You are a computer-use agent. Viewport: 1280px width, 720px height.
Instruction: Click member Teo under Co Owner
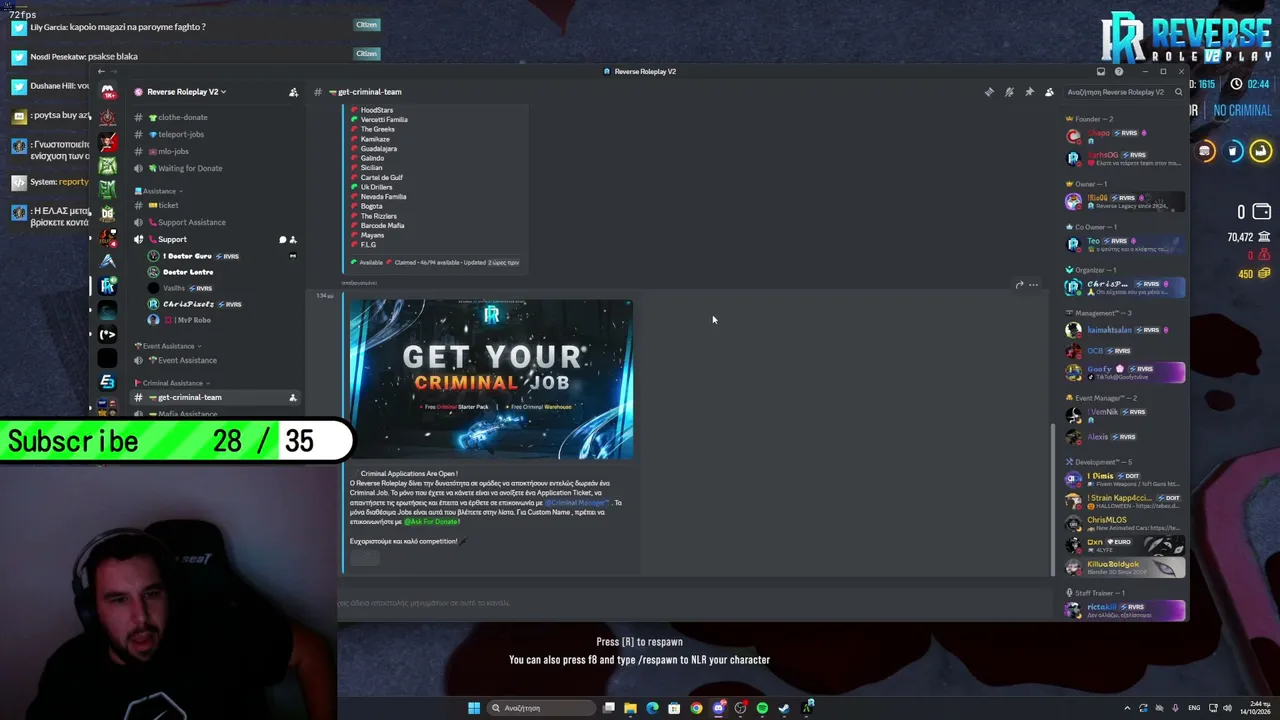[1125, 244]
